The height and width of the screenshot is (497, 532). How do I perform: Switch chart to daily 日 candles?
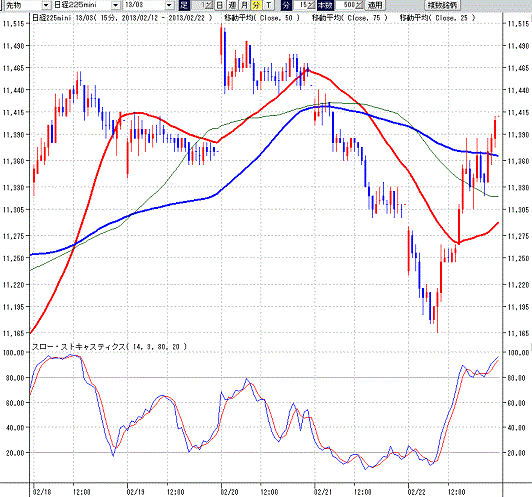pyautogui.click(x=220, y=5)
